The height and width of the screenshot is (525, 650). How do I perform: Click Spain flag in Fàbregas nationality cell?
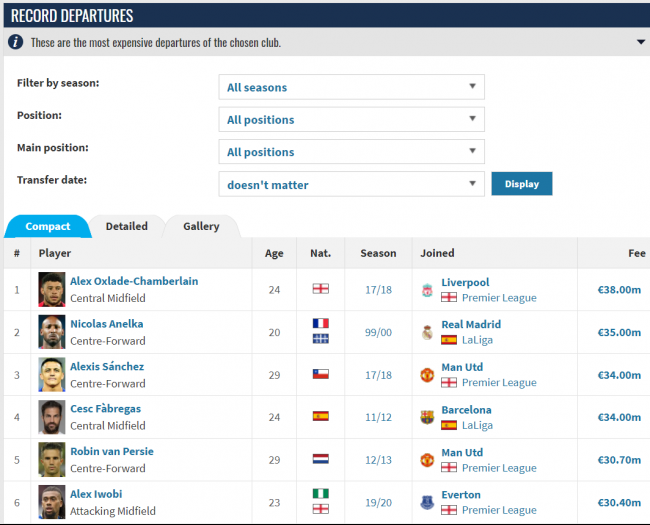[x=320, y=416]
